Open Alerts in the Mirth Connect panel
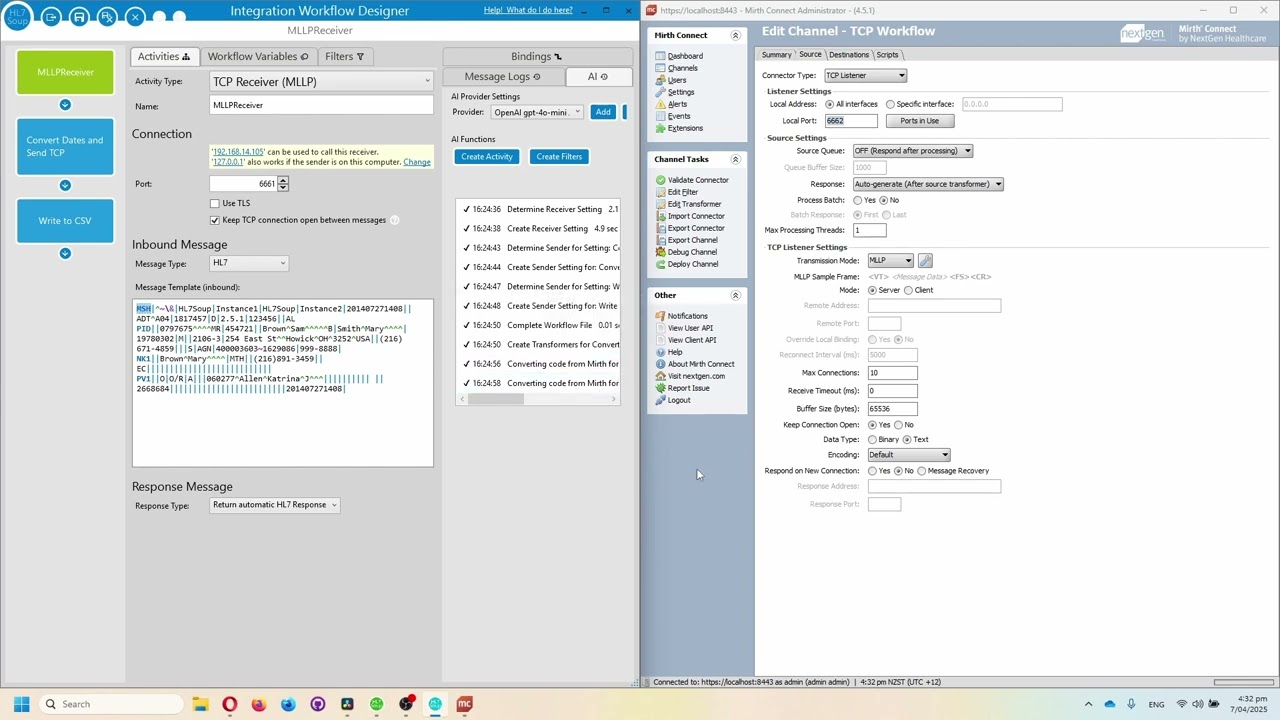Screen dimensions: 1280x720 pos(677,104)
